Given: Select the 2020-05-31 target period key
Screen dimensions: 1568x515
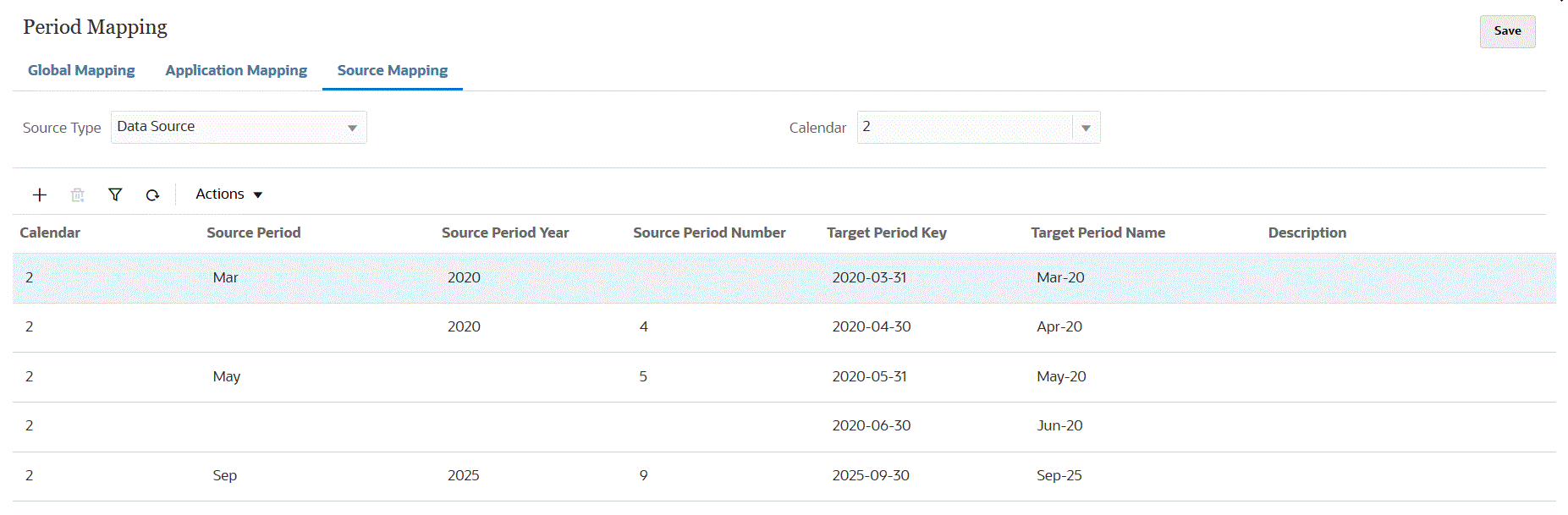Looking at the screenshot, I should (869, 376).
